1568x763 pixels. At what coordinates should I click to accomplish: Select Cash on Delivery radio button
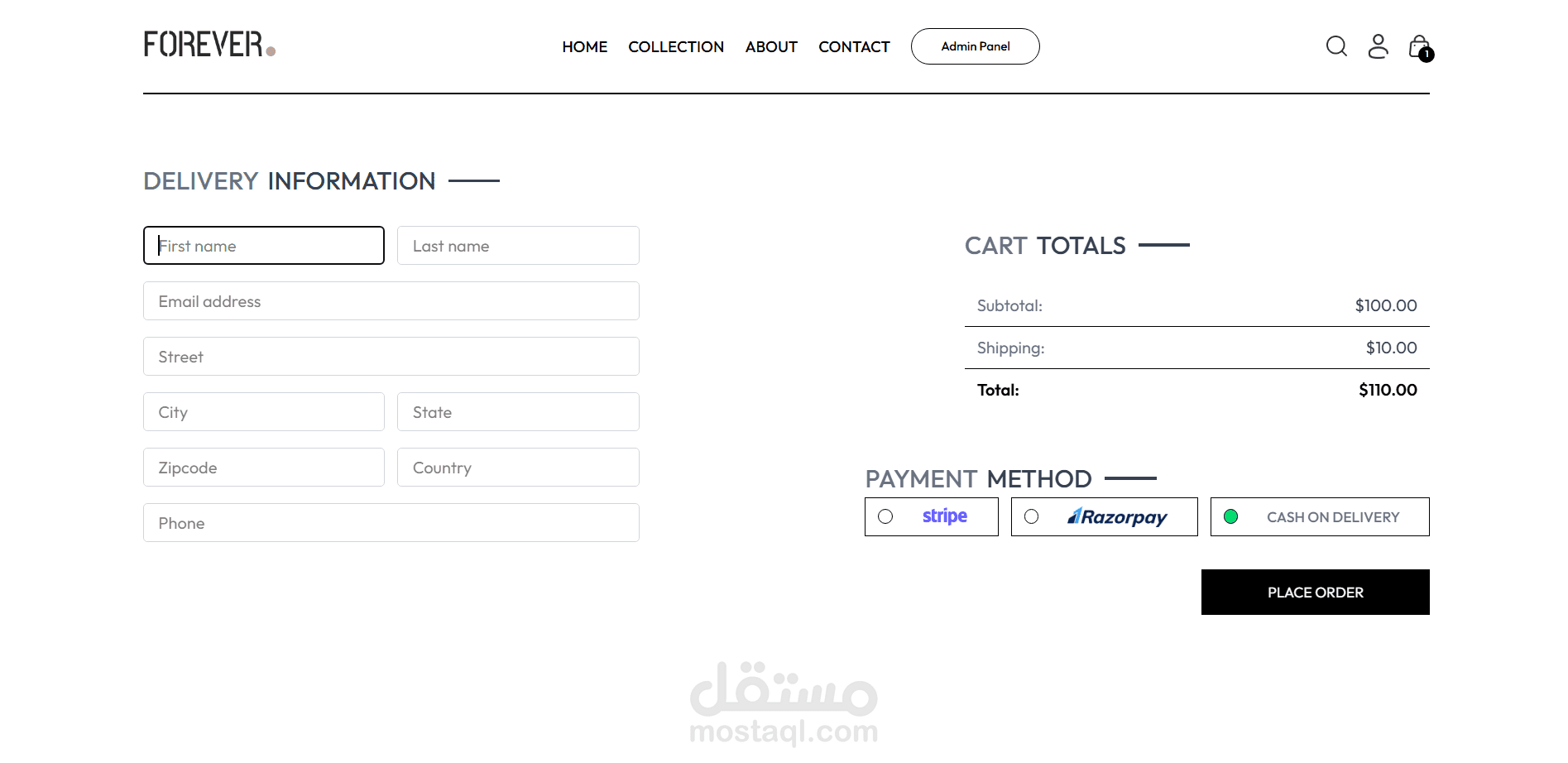tap(1230, 516)
